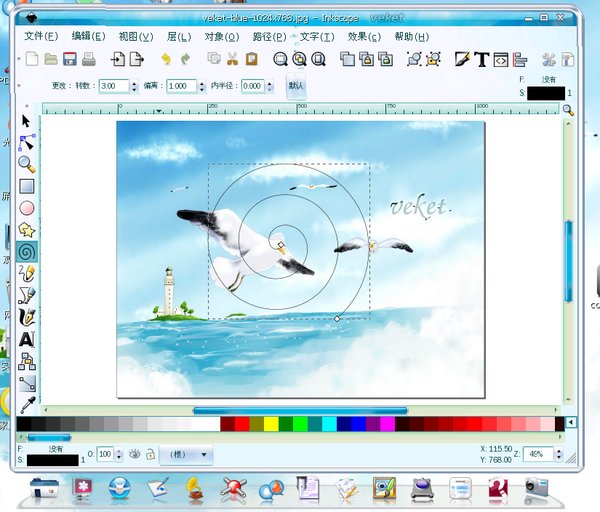Expand the color palette menu arrow
Image resolution: width=600 pixels, height=512 pixels.
pyautogui.click(x=571, y=424)
